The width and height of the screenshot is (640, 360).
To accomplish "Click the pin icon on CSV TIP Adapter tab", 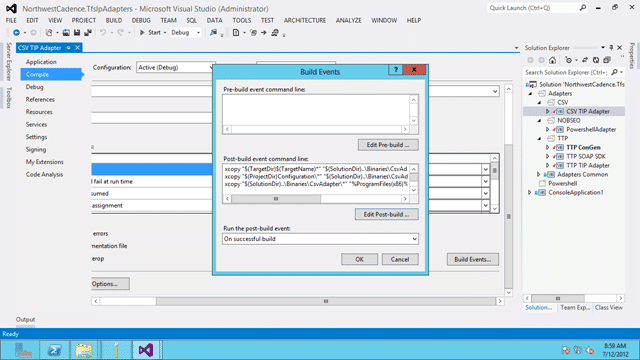I will (x=68, y=48).
